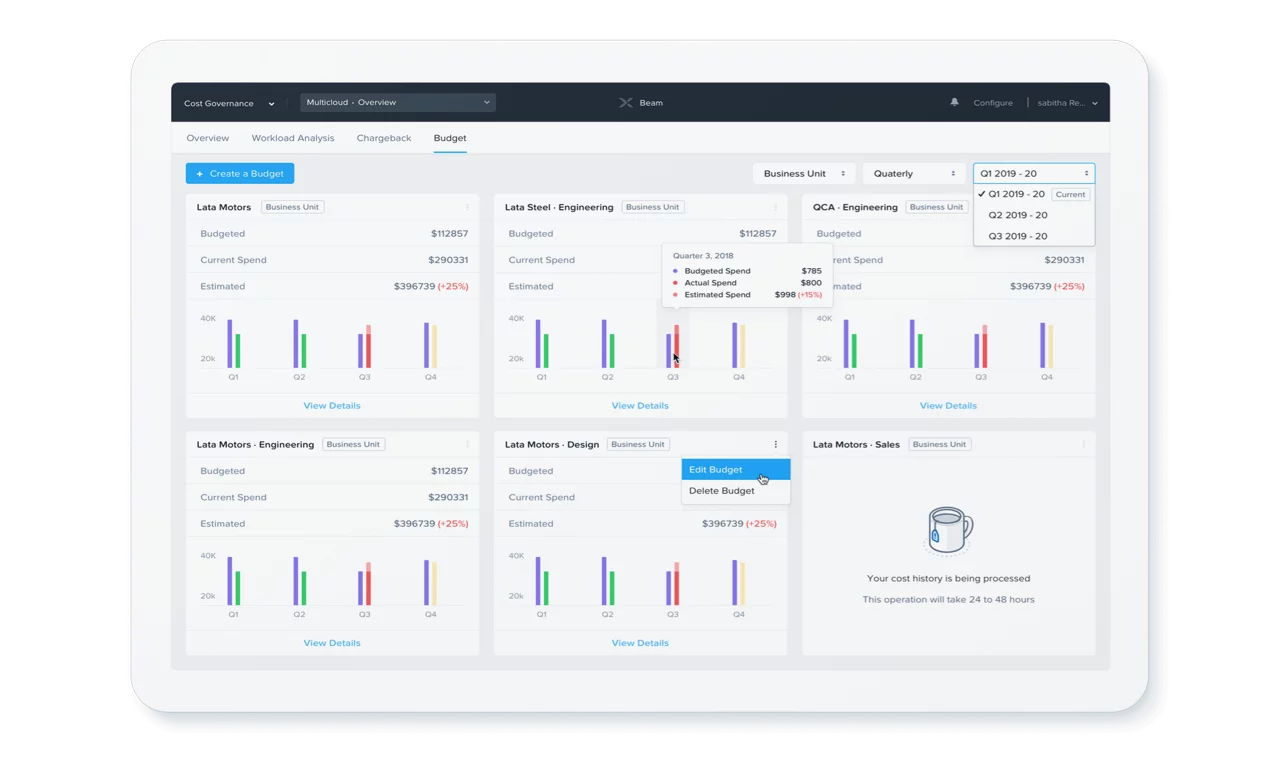
Task: Open the Business Unit dropdown
Action: click(x=803, y=173)
